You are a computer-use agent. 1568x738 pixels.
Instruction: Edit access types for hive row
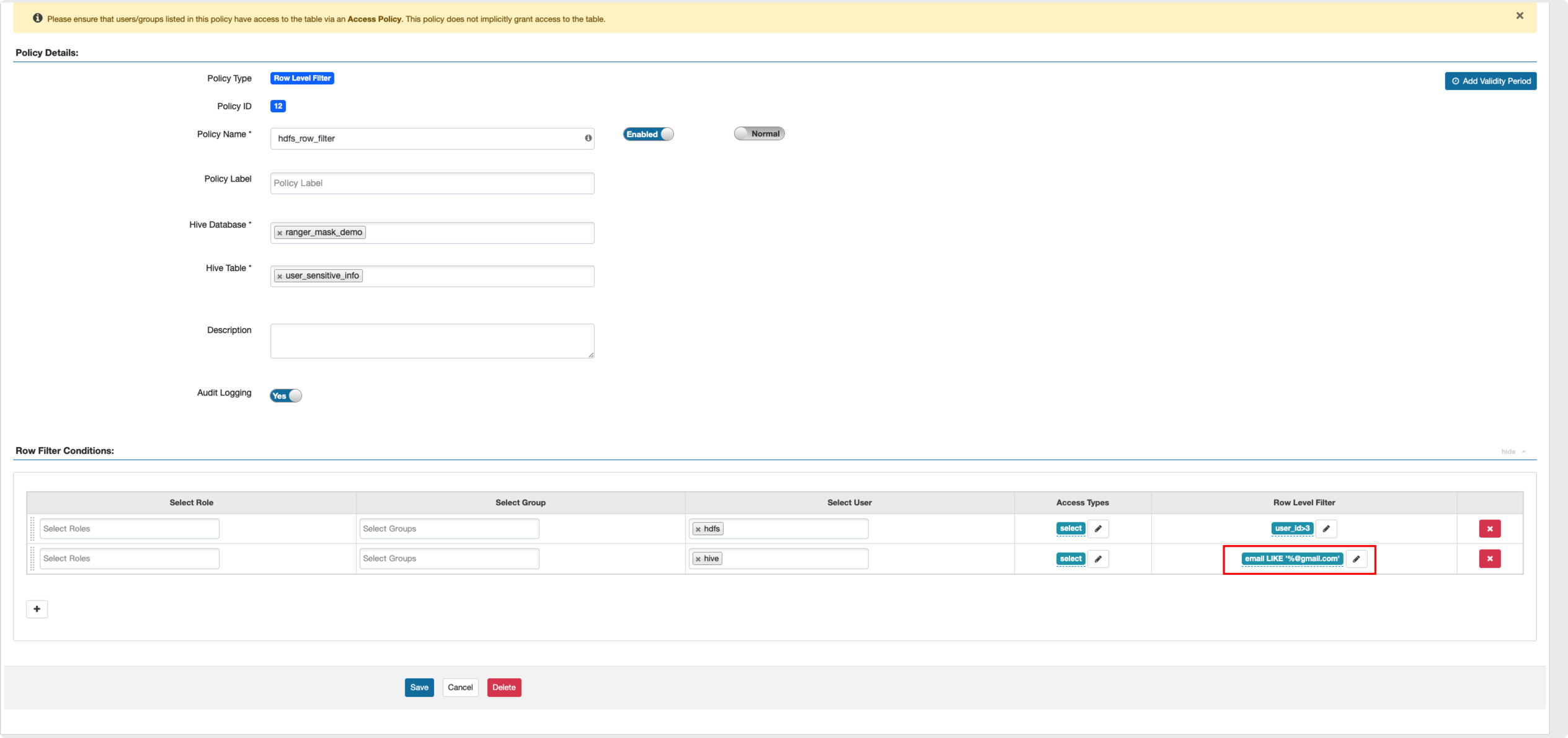click(x=1097, y=559)
